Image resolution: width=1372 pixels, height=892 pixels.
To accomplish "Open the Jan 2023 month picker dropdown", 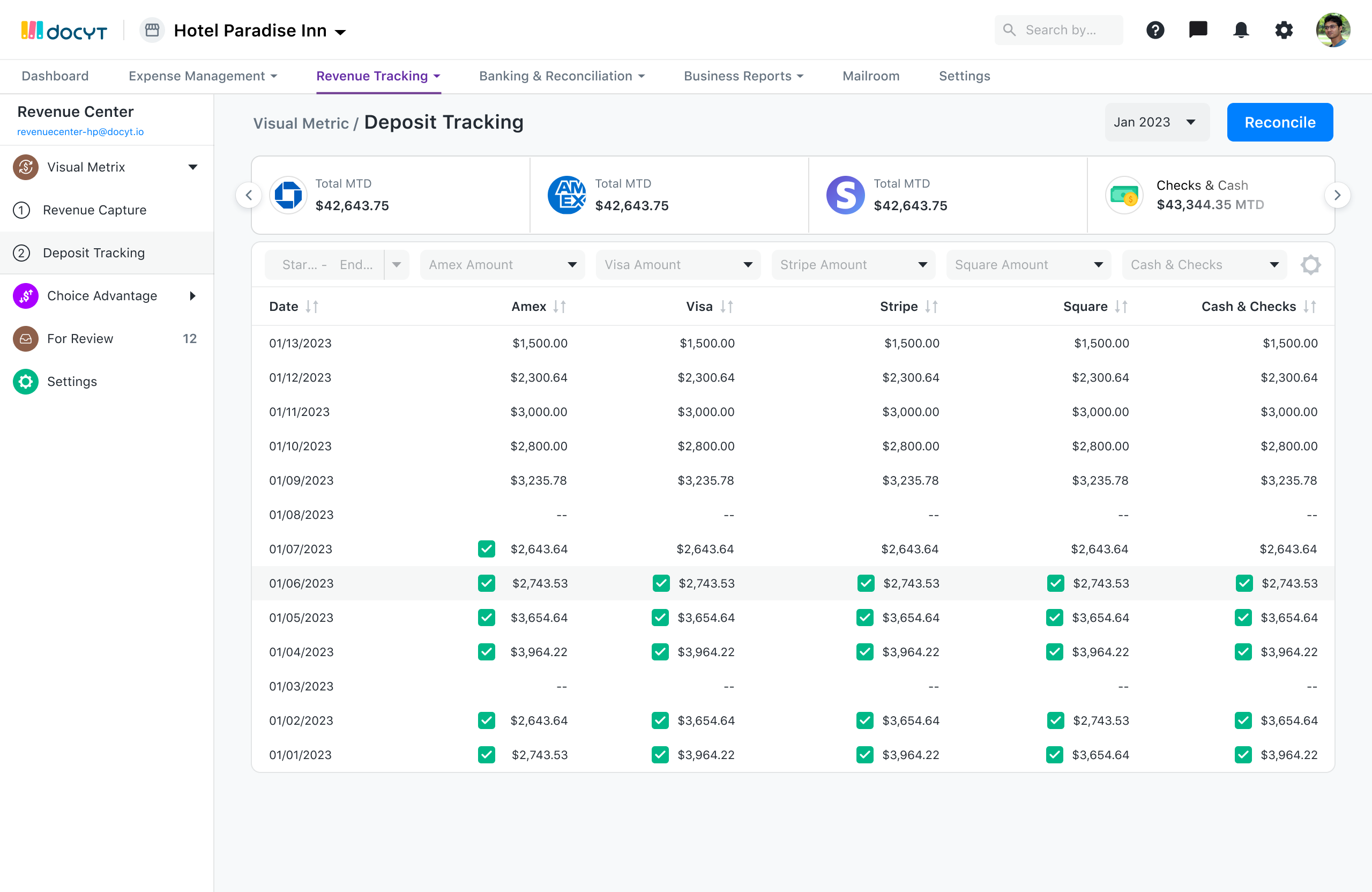I will (x=1157, y=122).
